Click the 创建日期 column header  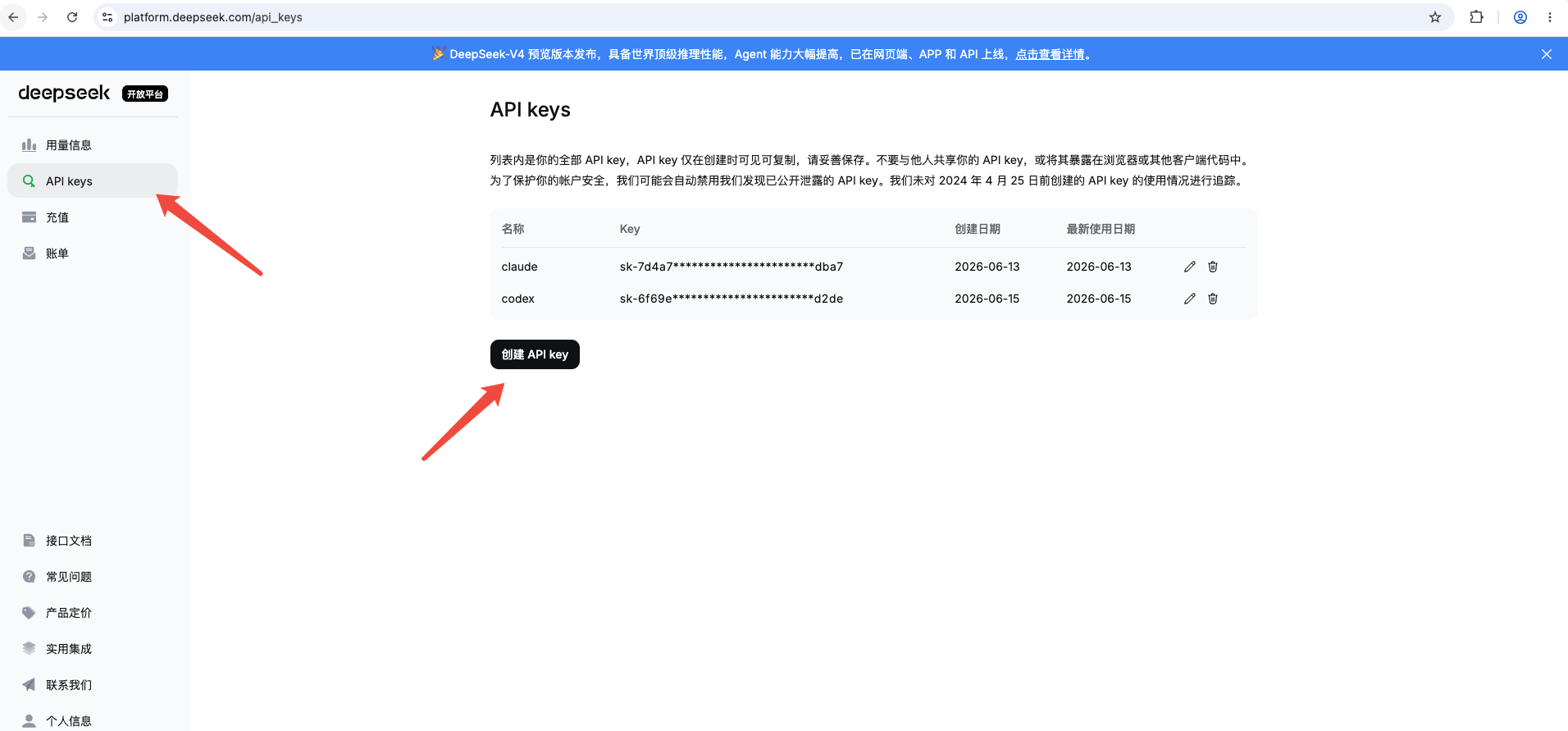pos(978,229)
